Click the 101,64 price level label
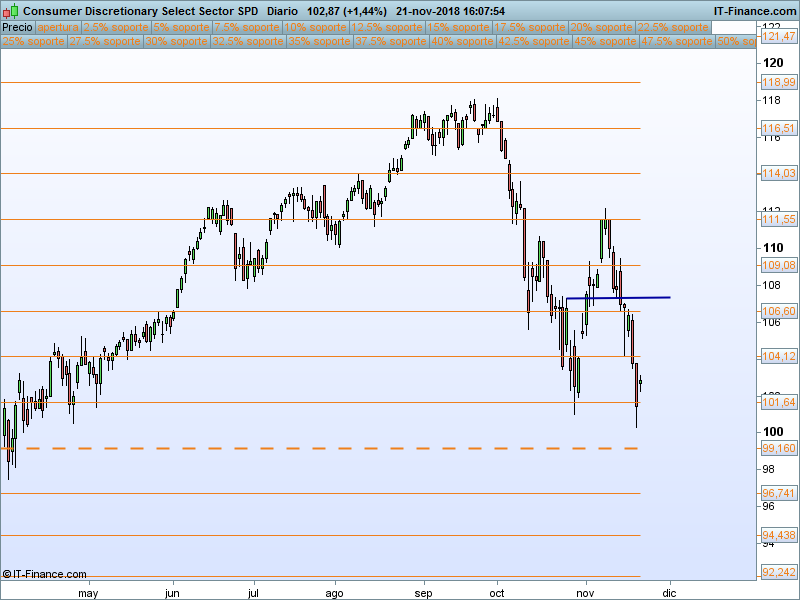This screenshot has height=600, width=800. tap(778, 403)
